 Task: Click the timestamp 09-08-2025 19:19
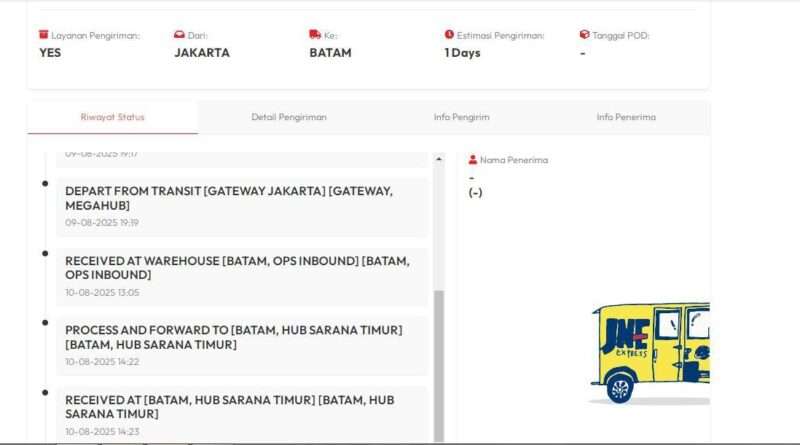pos(102,223)
